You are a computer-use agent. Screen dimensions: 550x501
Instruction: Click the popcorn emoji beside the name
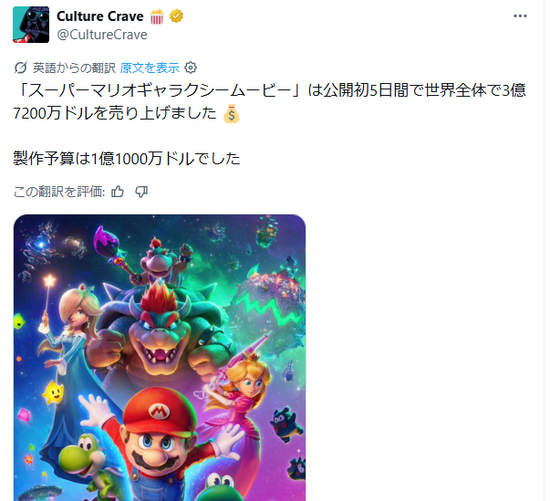[x=156, y=16]
